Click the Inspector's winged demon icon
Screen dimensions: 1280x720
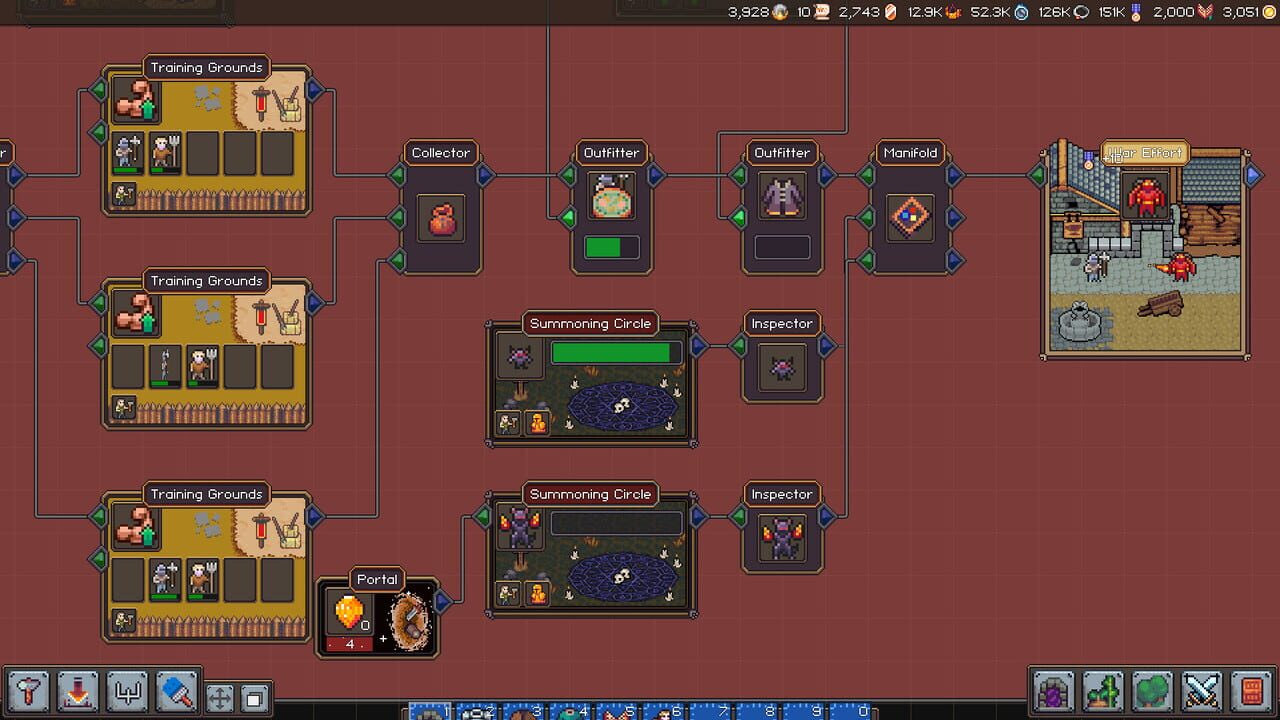(x=782, y=537)
